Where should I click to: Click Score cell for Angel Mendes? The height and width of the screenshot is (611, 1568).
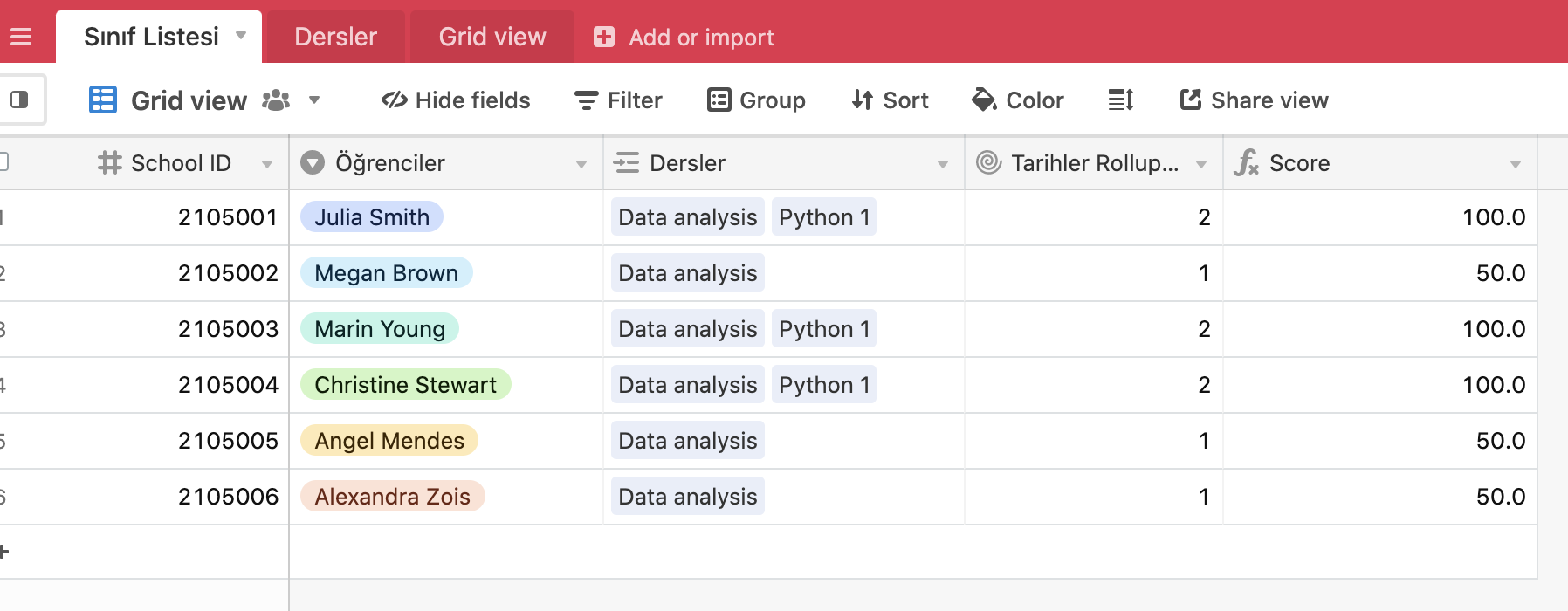1380,441
